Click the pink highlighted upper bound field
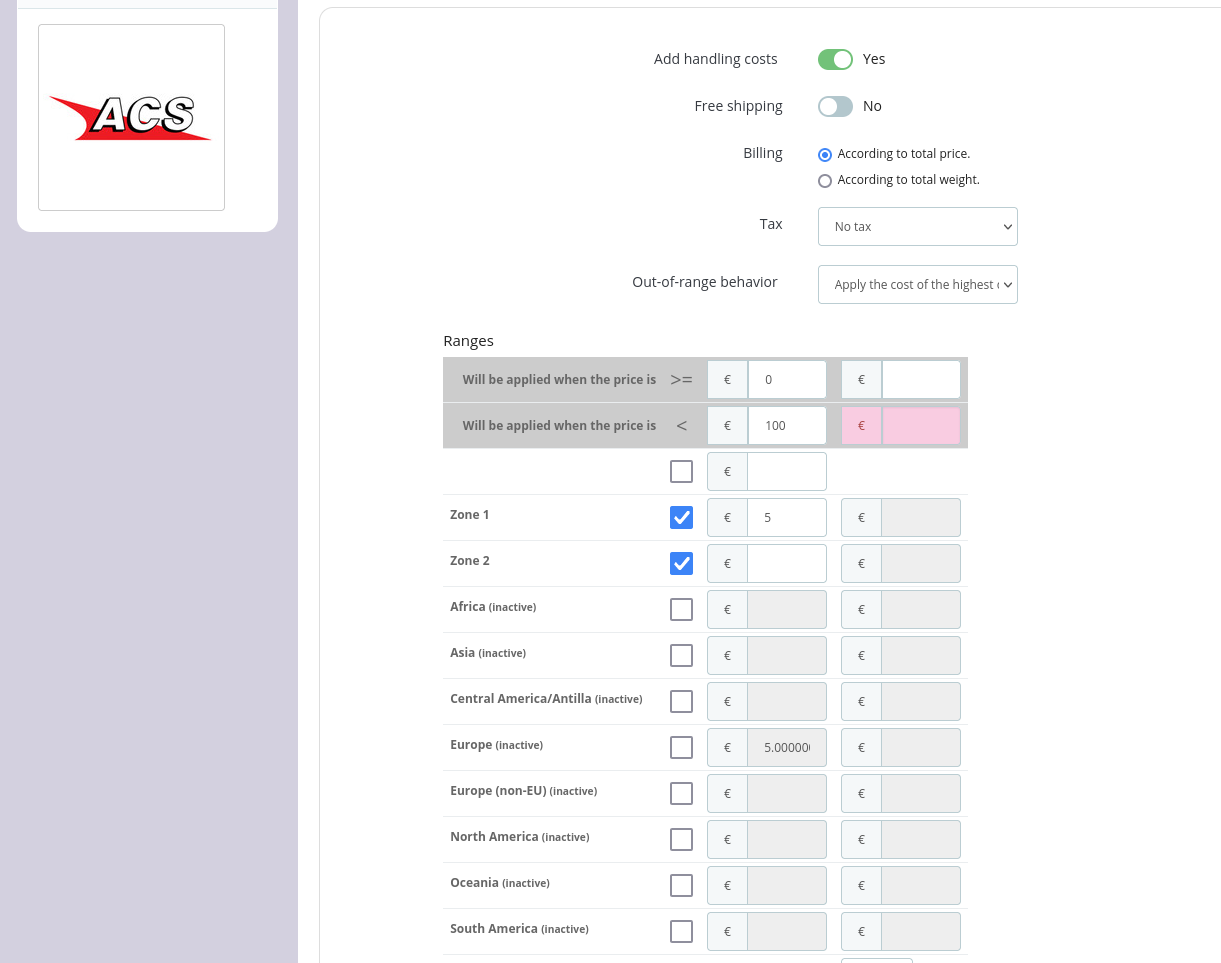Screen dimensions: 1221x963 [921, 426]
